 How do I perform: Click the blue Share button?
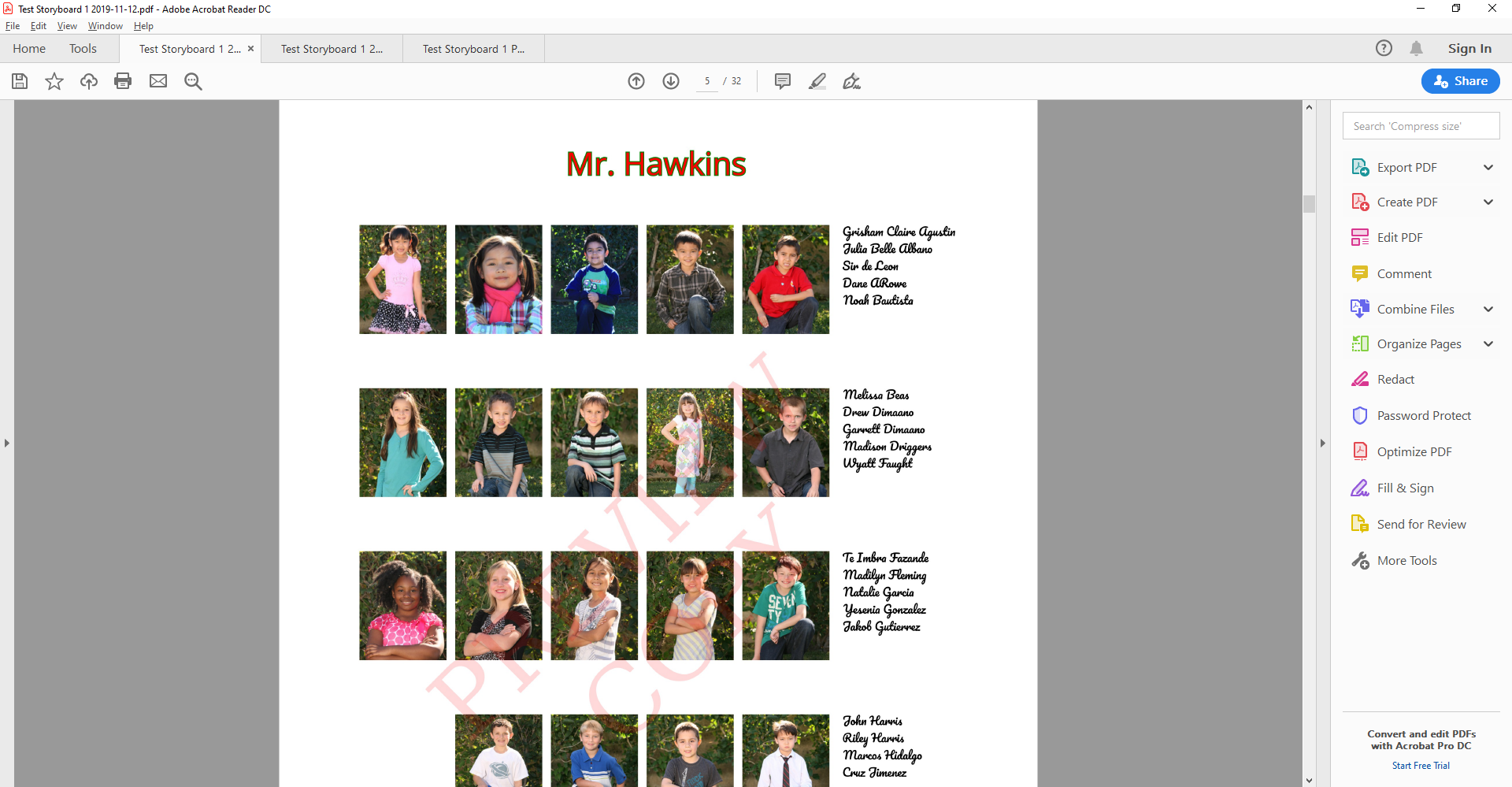[1460, 81]
